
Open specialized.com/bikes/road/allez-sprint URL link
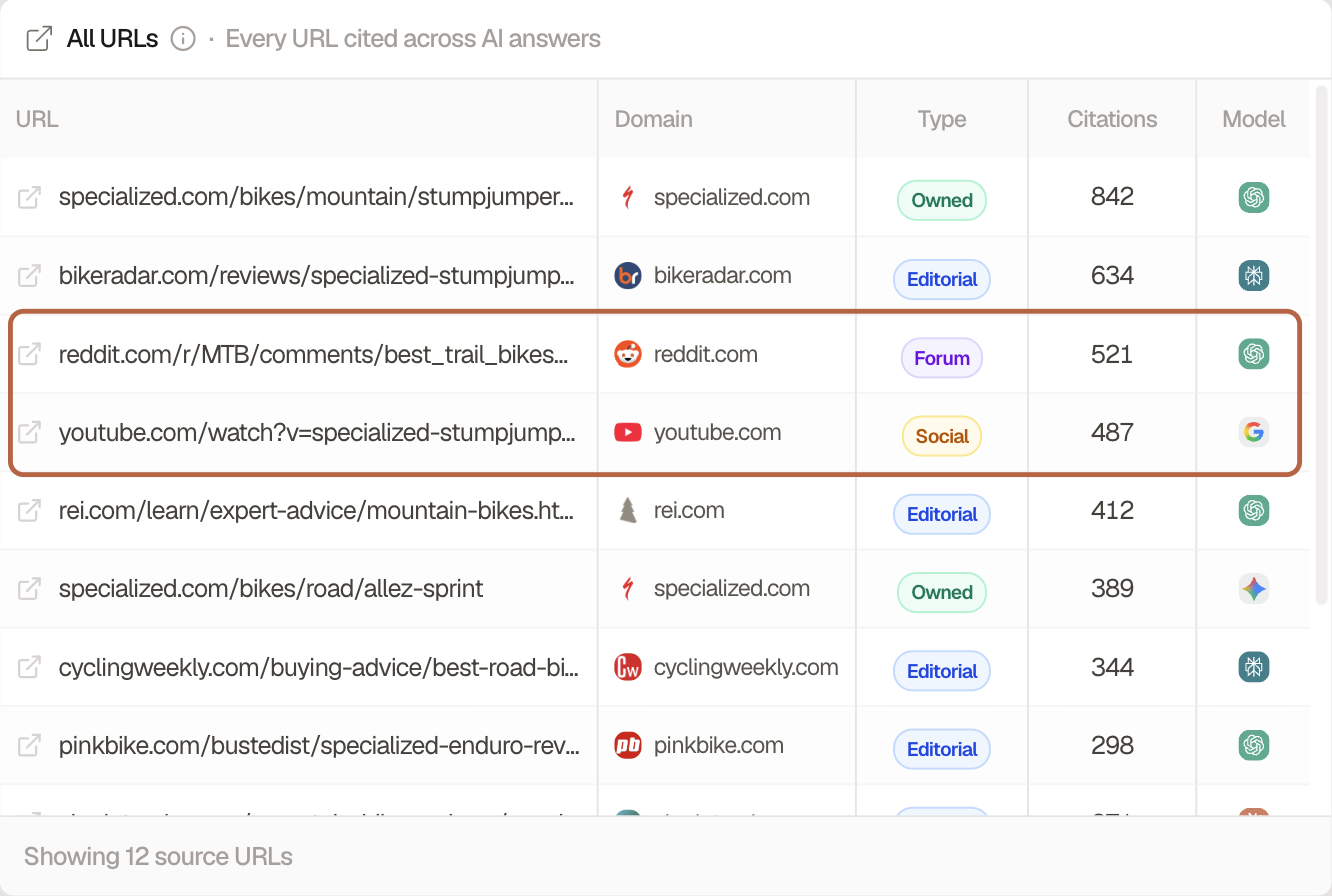point(271,589)
